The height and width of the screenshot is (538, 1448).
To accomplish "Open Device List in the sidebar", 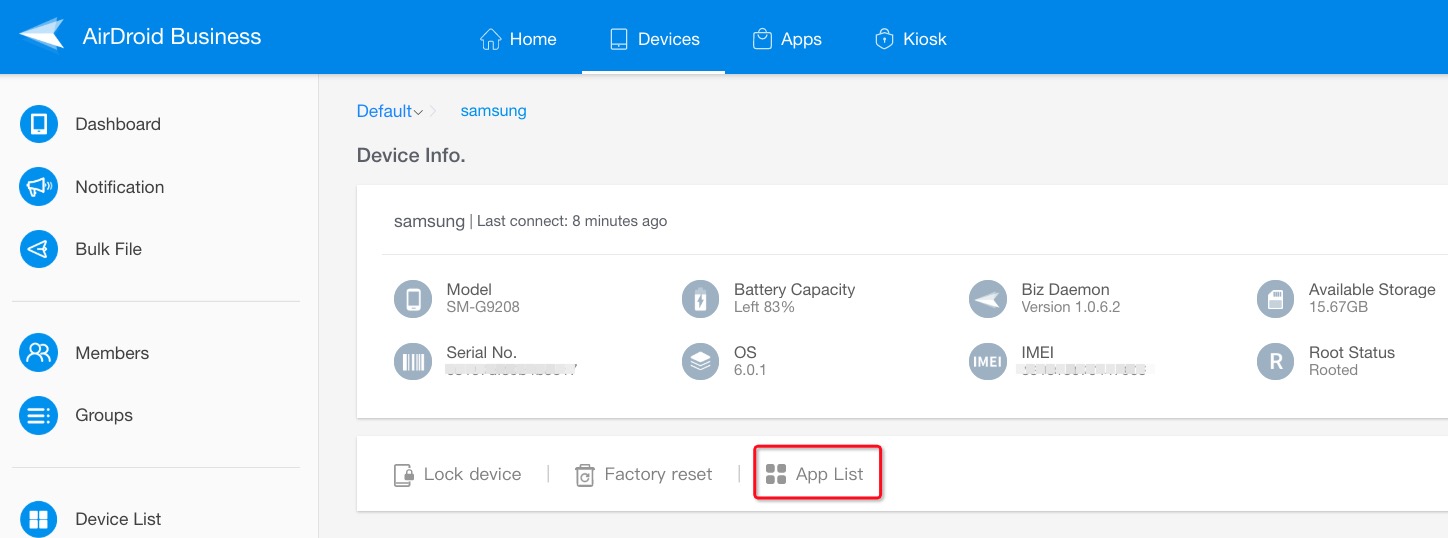I will click(x=90, y=519).
